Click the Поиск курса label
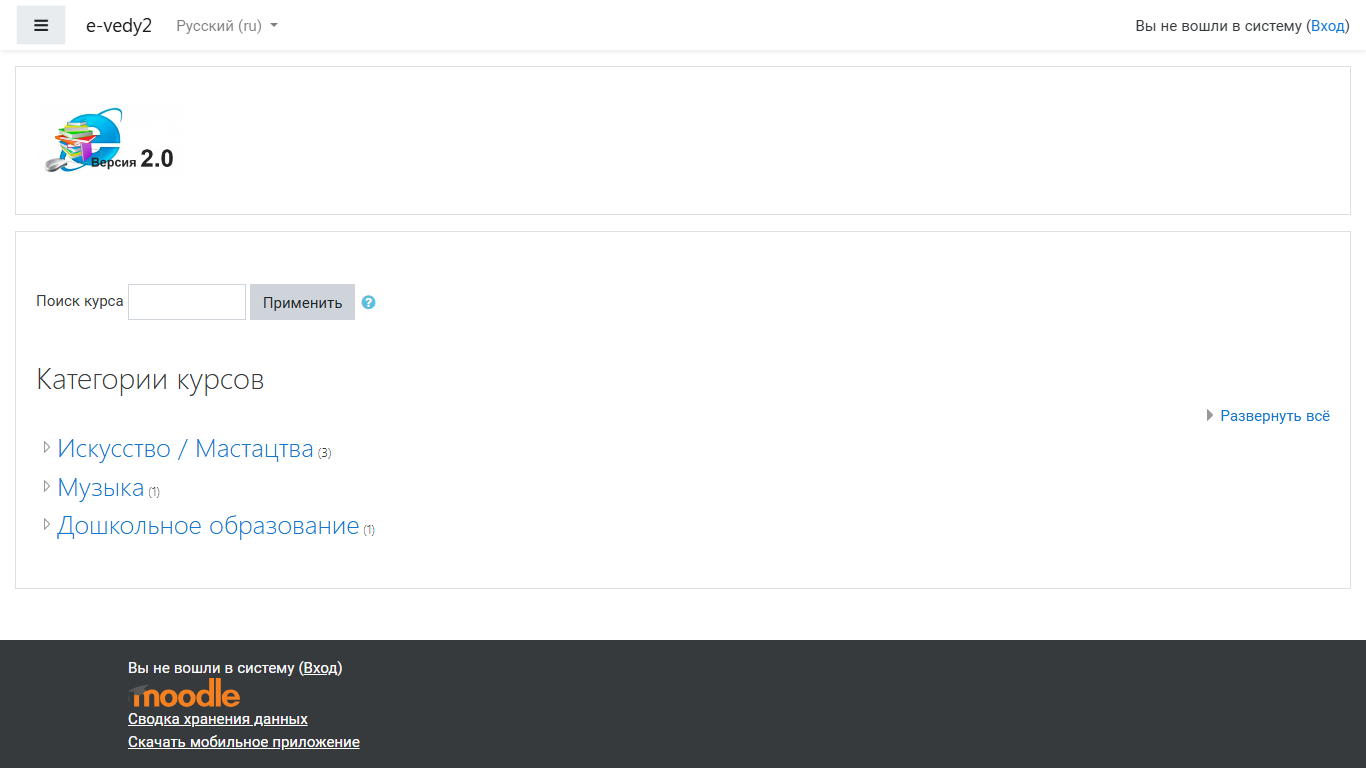 pos(80,301)
